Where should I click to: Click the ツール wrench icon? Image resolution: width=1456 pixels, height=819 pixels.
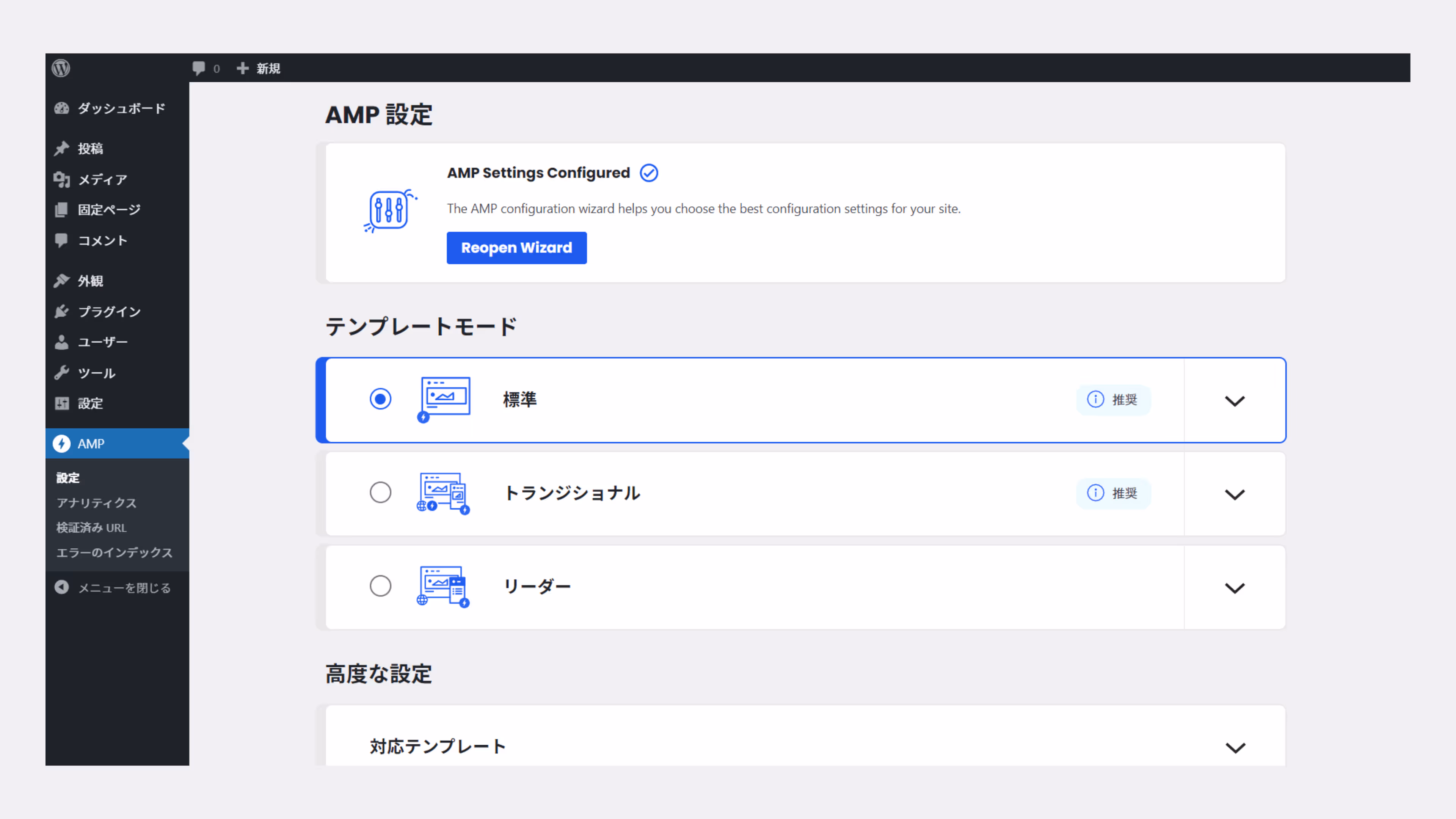point(61,373)
